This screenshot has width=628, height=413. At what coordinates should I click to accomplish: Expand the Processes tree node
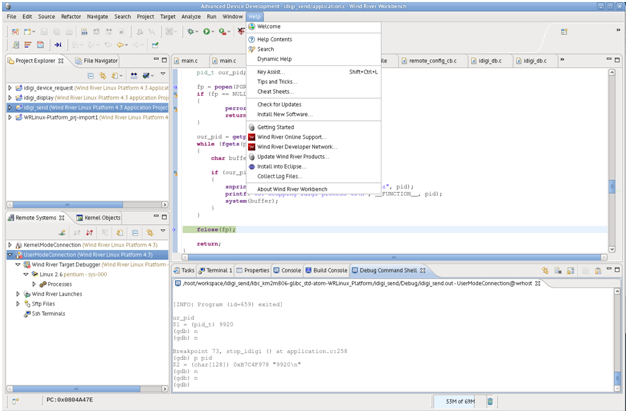(x=33, y=284)
